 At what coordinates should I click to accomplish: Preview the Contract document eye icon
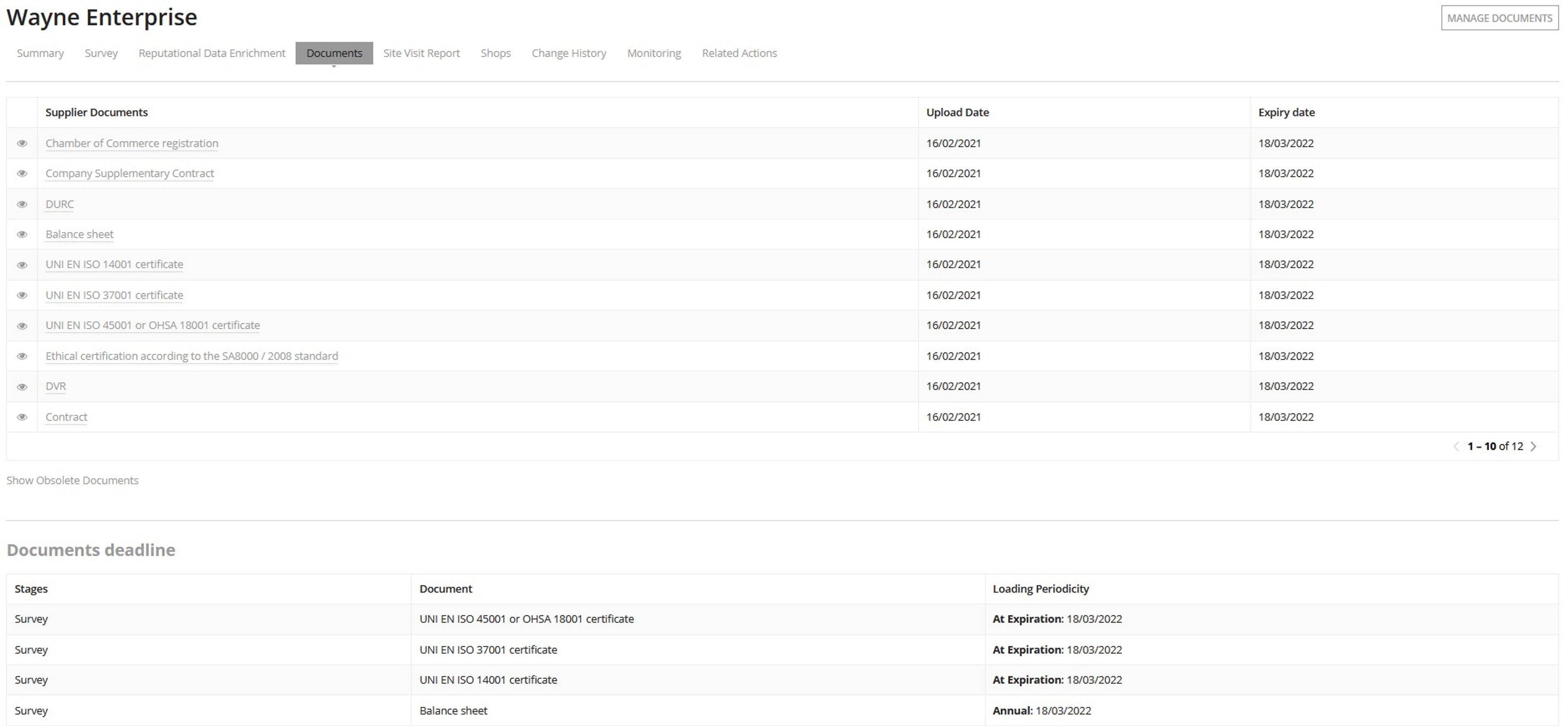click(22, 417)
